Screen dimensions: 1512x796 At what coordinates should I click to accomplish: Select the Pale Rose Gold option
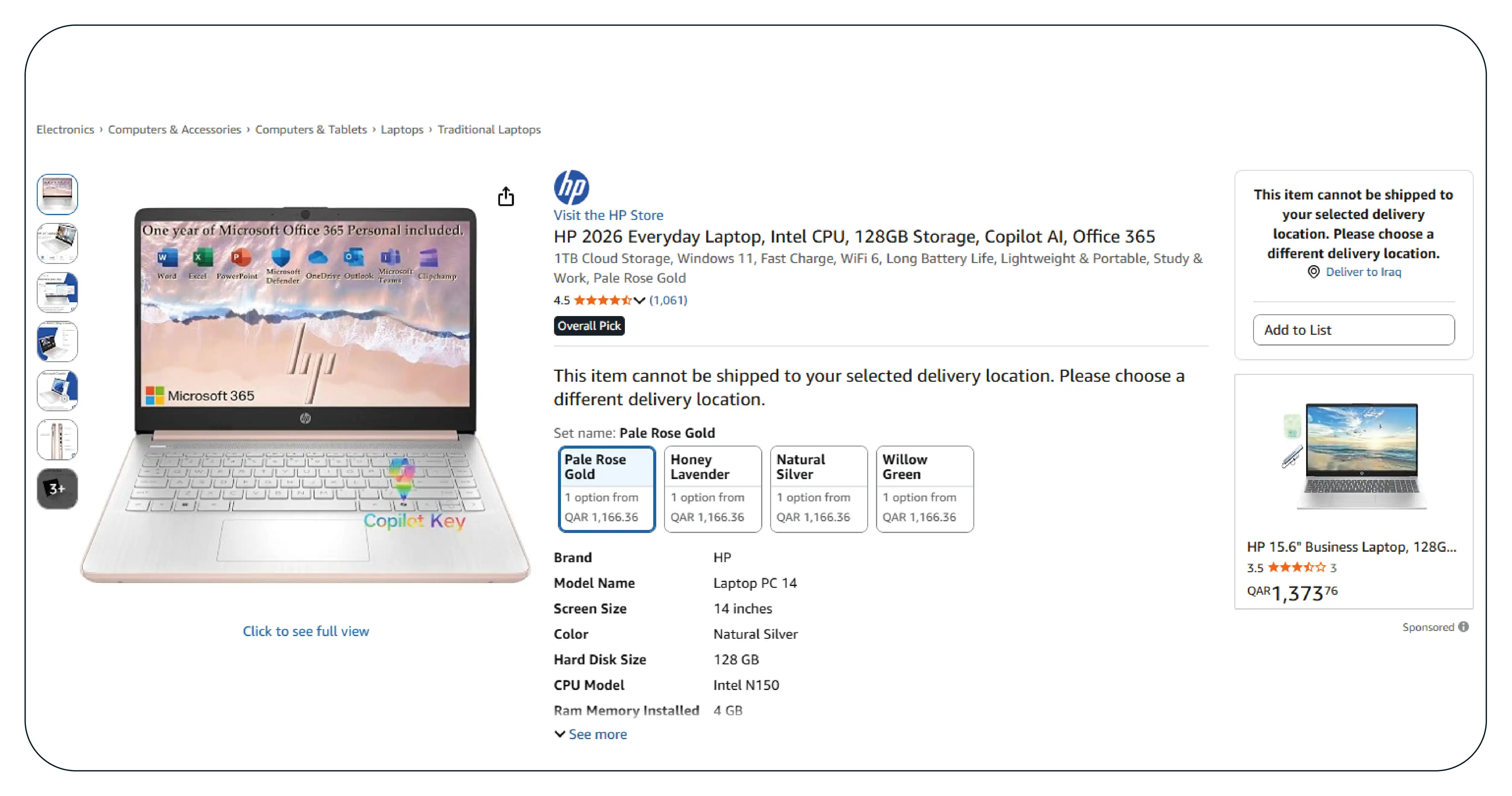tap(606, 489)
